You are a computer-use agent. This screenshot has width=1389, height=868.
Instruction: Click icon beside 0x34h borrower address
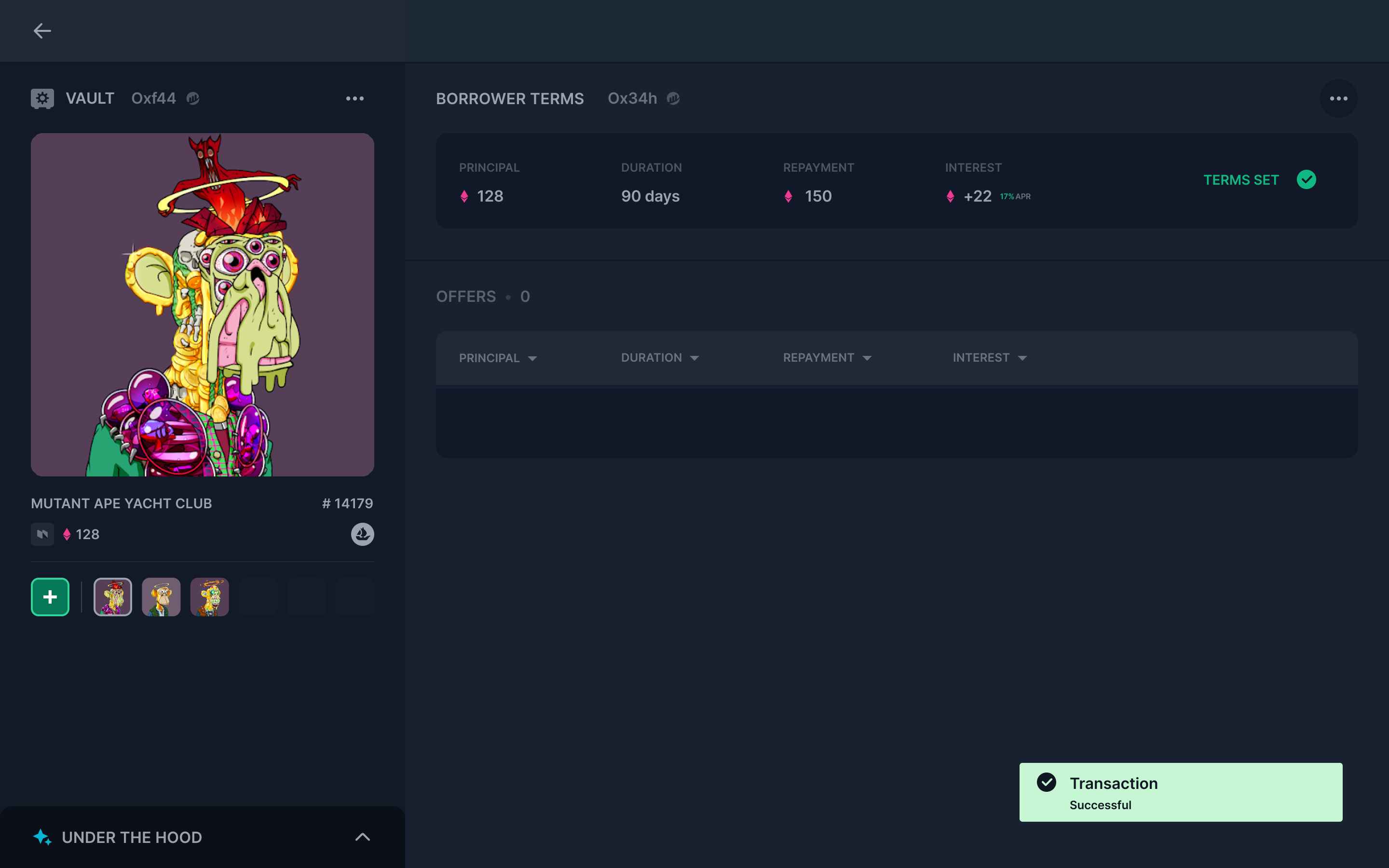pos(673,99)
